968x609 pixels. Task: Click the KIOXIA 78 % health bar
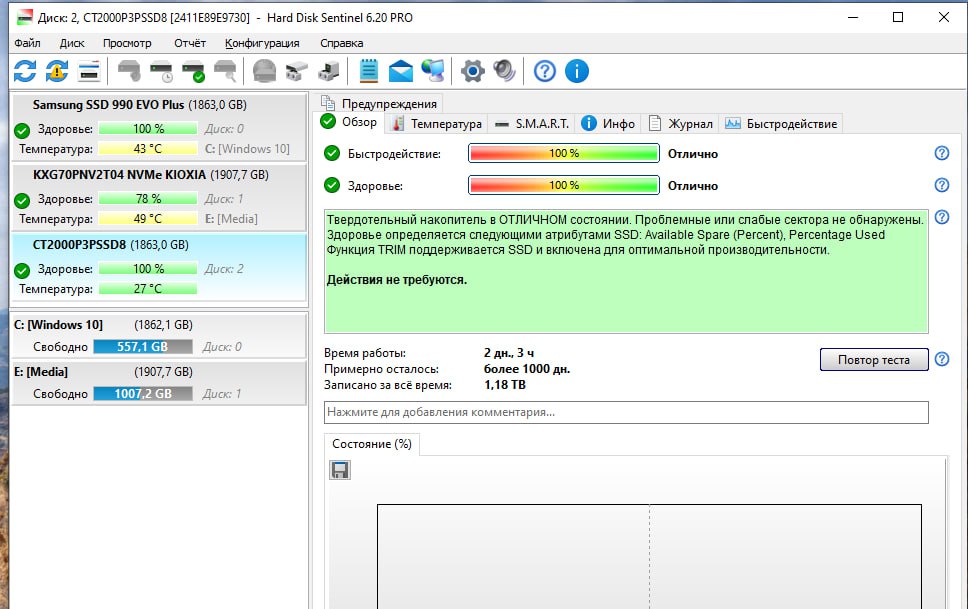pos(148,199)
